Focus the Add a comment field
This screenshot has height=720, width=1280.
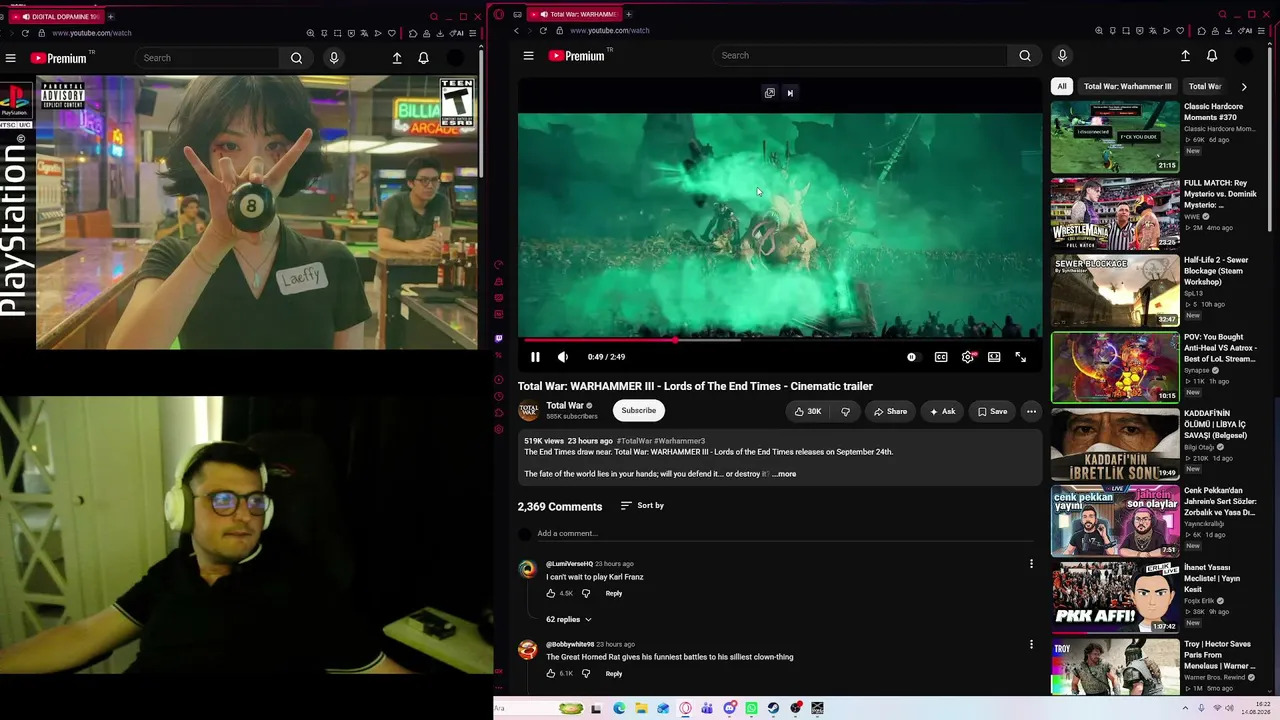[785, 533]
